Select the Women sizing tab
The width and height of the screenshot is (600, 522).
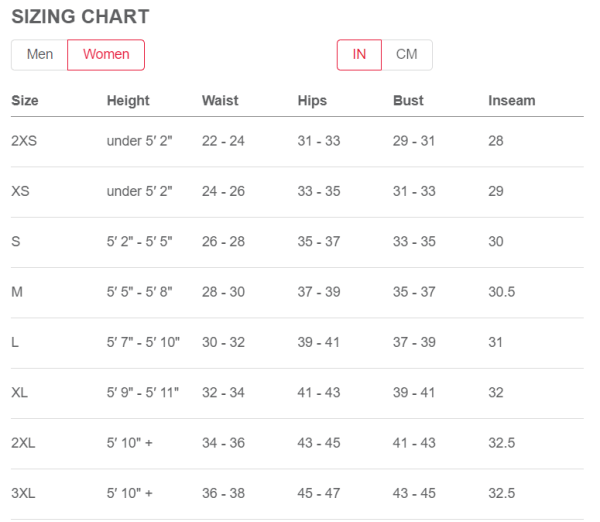pyautogui.click(x=106, y=55)
